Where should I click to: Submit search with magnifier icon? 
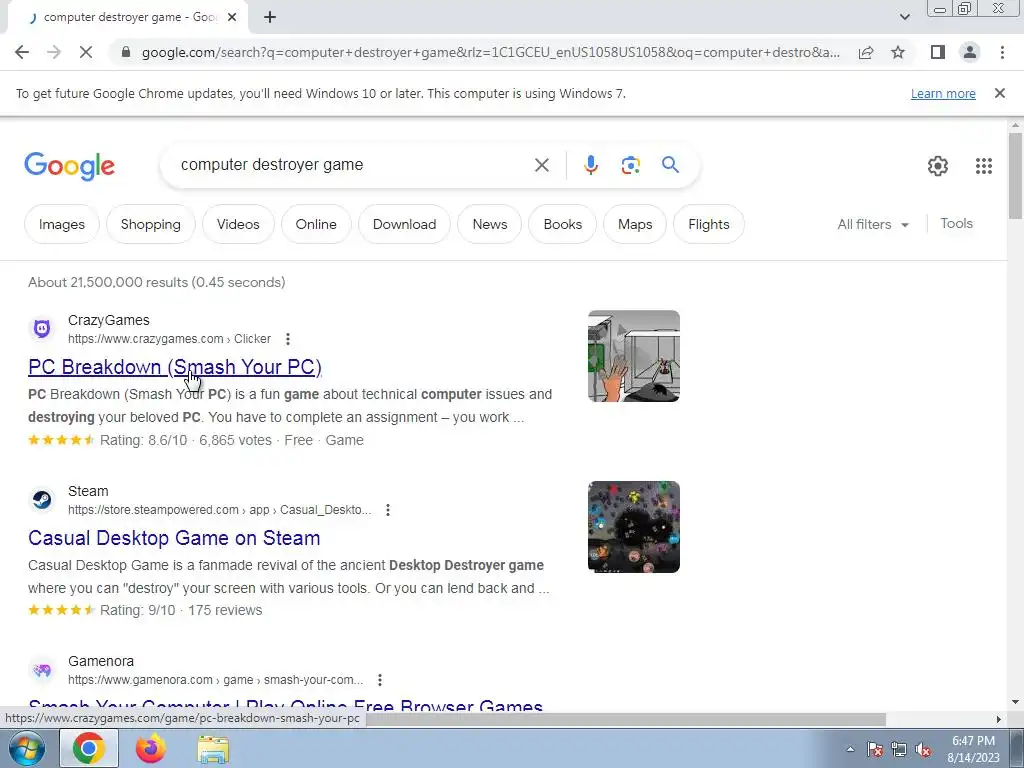click(x=670, y=165)
